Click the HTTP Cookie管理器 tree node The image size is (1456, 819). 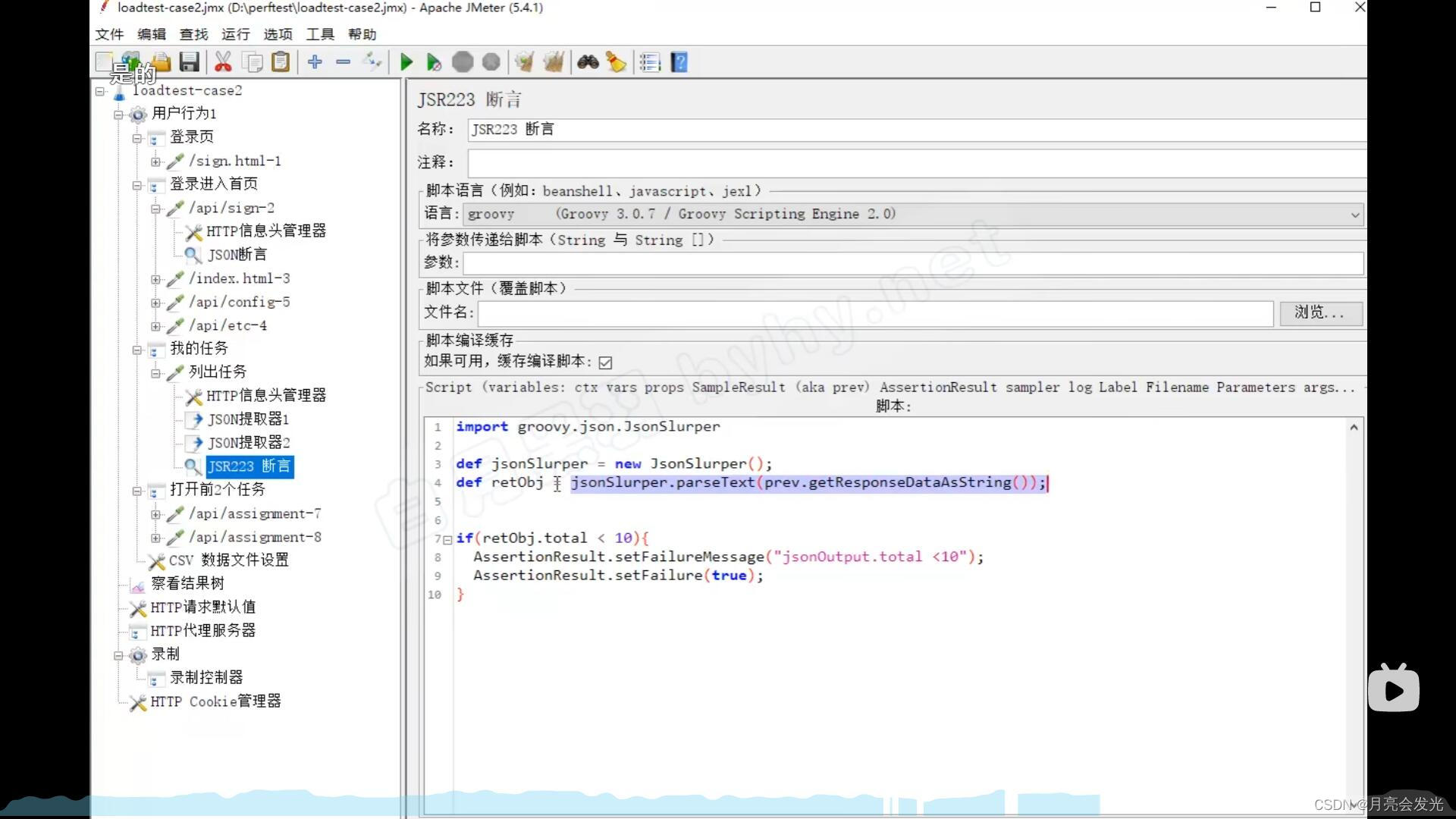point(215,701)
